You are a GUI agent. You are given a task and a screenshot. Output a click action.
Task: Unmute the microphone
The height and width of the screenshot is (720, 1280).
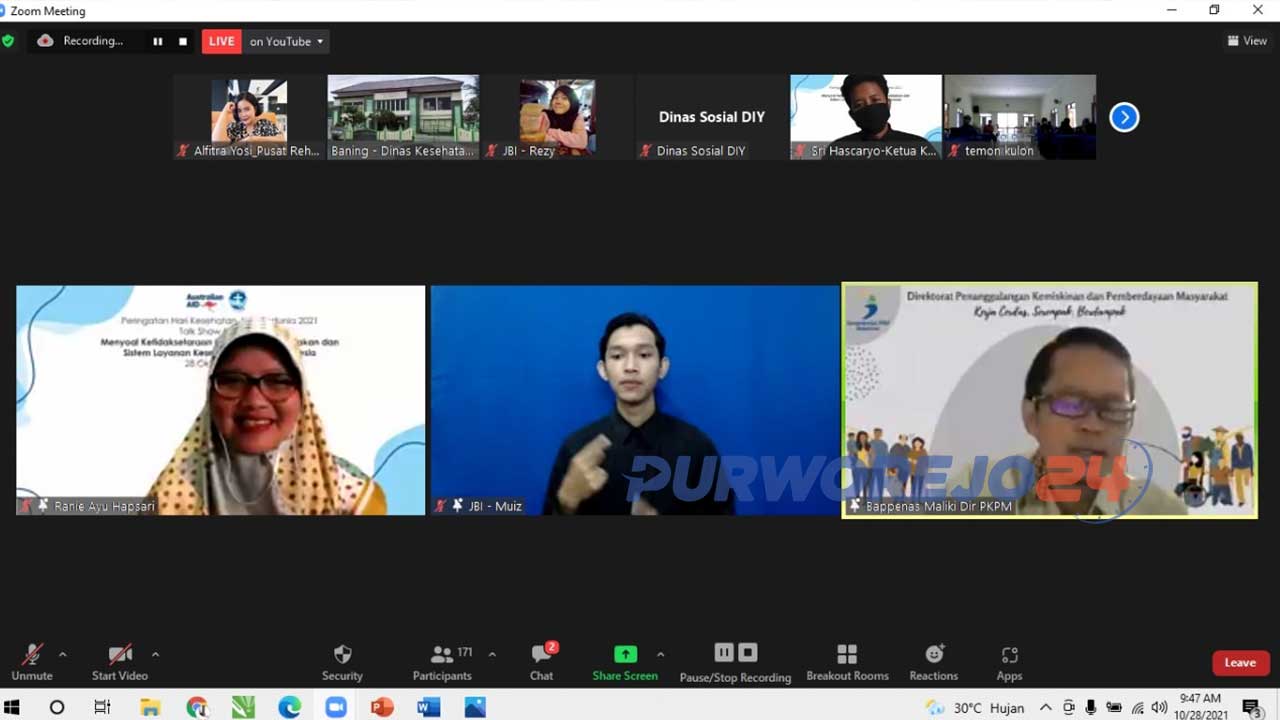click(32, 662)
